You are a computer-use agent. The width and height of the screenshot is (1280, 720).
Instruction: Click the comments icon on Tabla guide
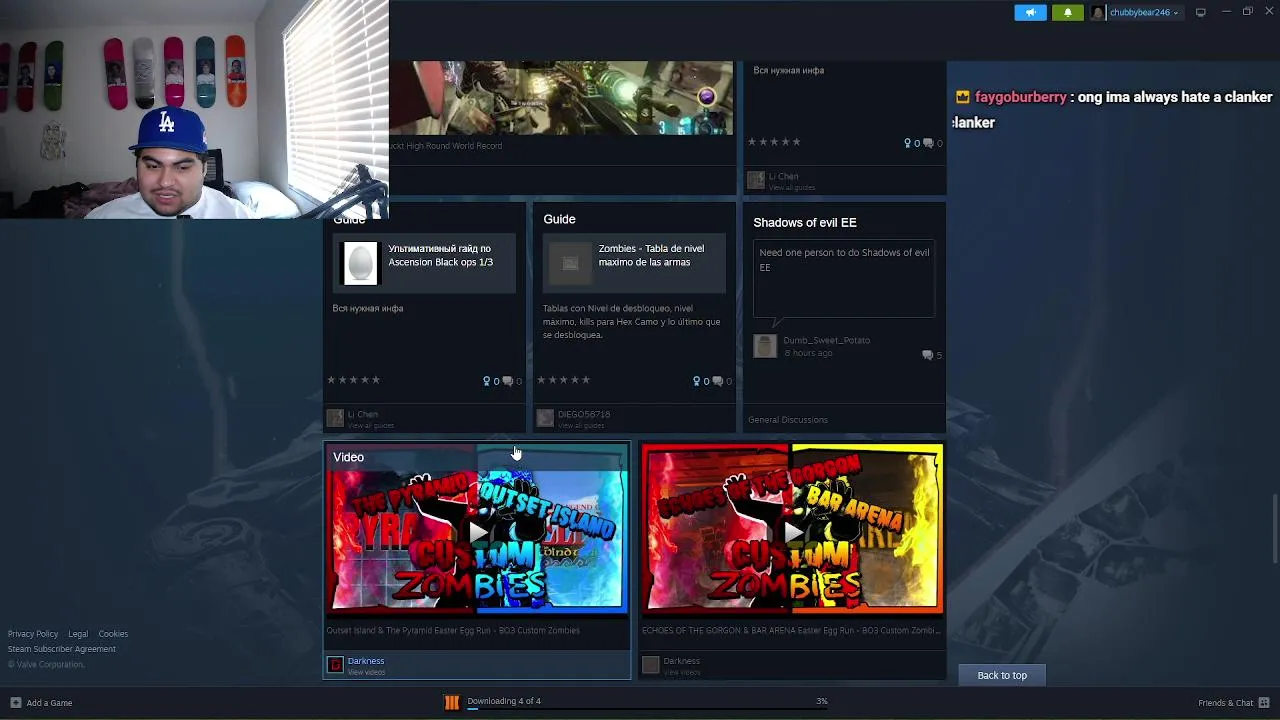pyautogui.click(x=717, y=381)
